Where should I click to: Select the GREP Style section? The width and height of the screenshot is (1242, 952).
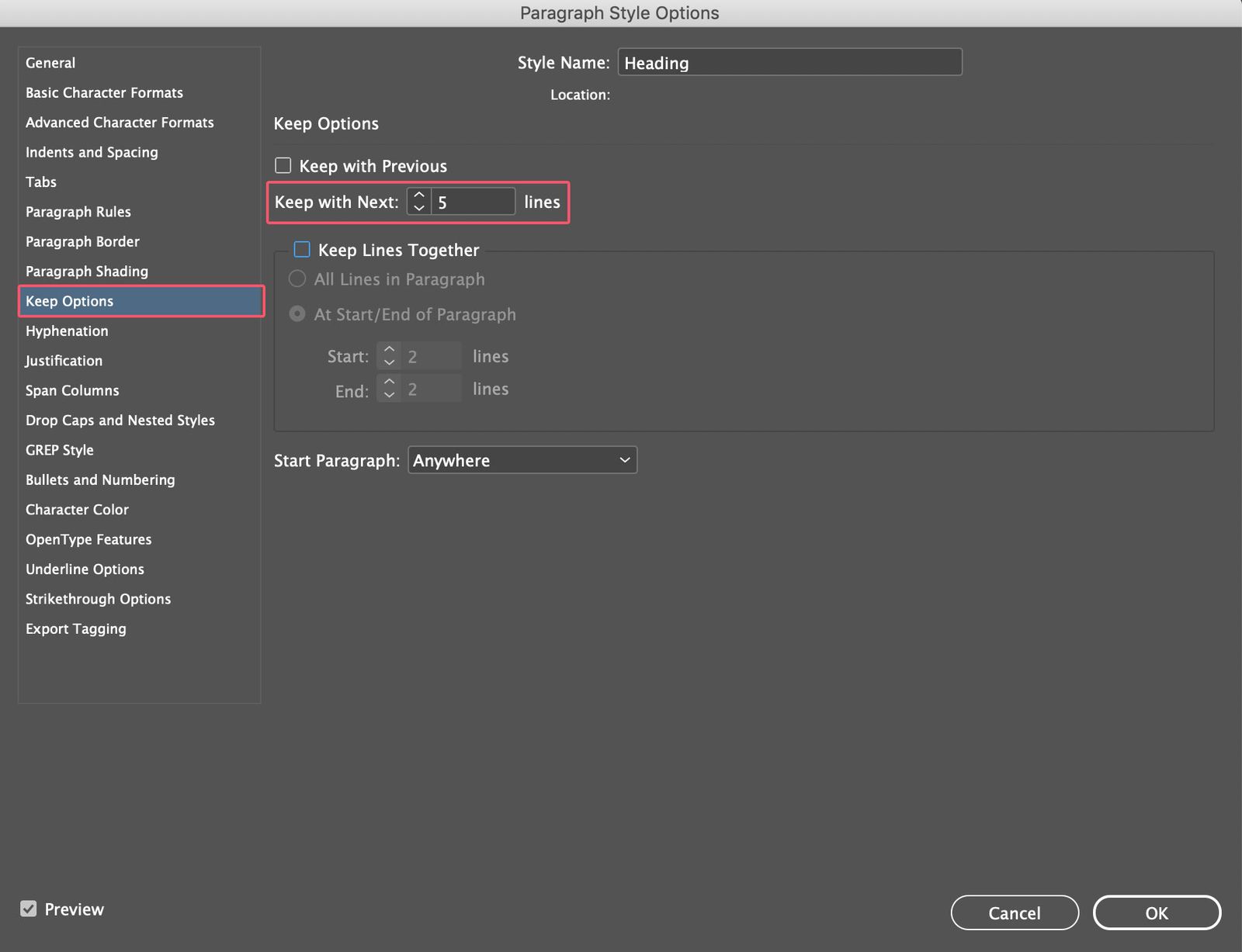point(60,450)
